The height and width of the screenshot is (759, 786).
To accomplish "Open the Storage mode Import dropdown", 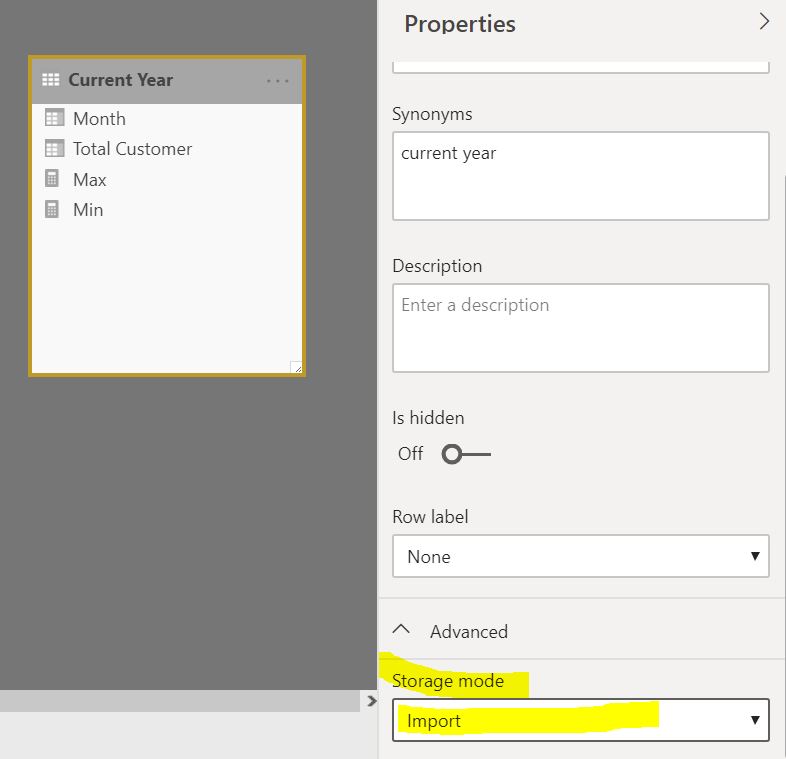I will (580, 720).
